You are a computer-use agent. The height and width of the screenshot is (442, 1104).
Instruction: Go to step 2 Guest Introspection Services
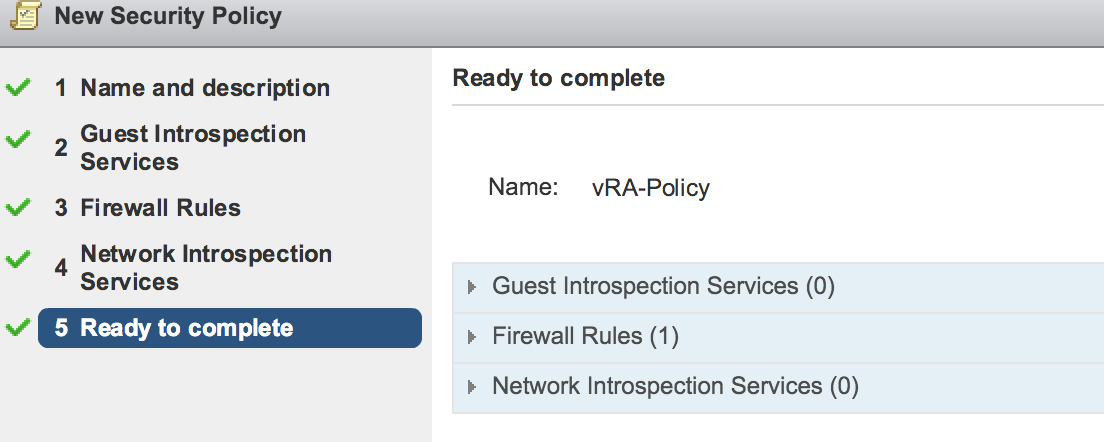click(192, 148)
